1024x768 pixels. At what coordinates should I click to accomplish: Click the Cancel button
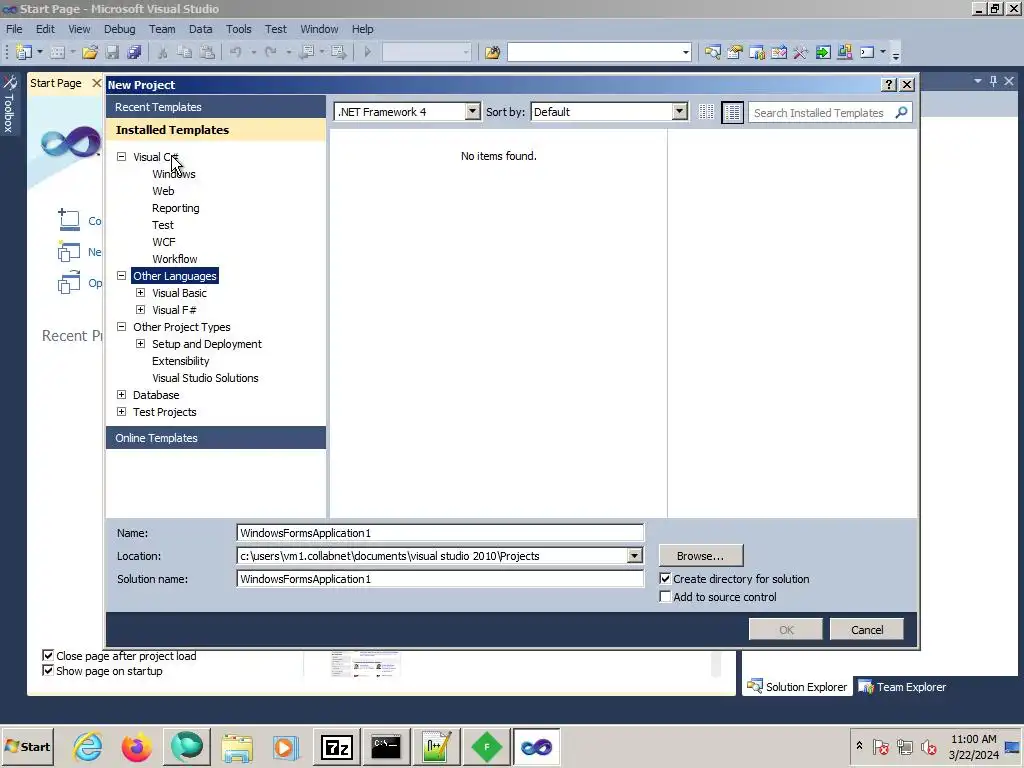[867, 630]
